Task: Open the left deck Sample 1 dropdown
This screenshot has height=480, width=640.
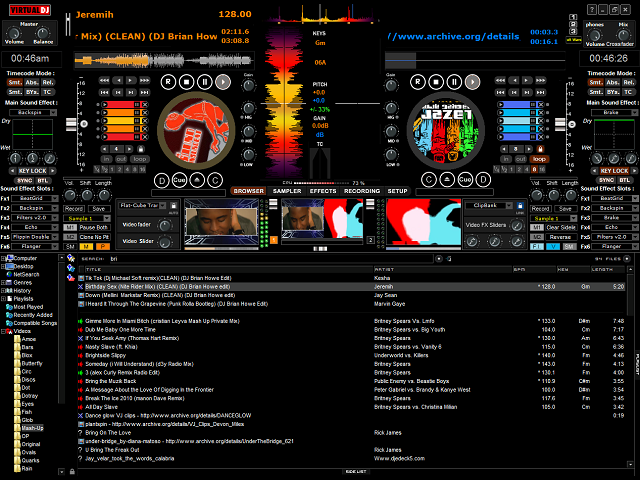Action: [x=87, y=218]
